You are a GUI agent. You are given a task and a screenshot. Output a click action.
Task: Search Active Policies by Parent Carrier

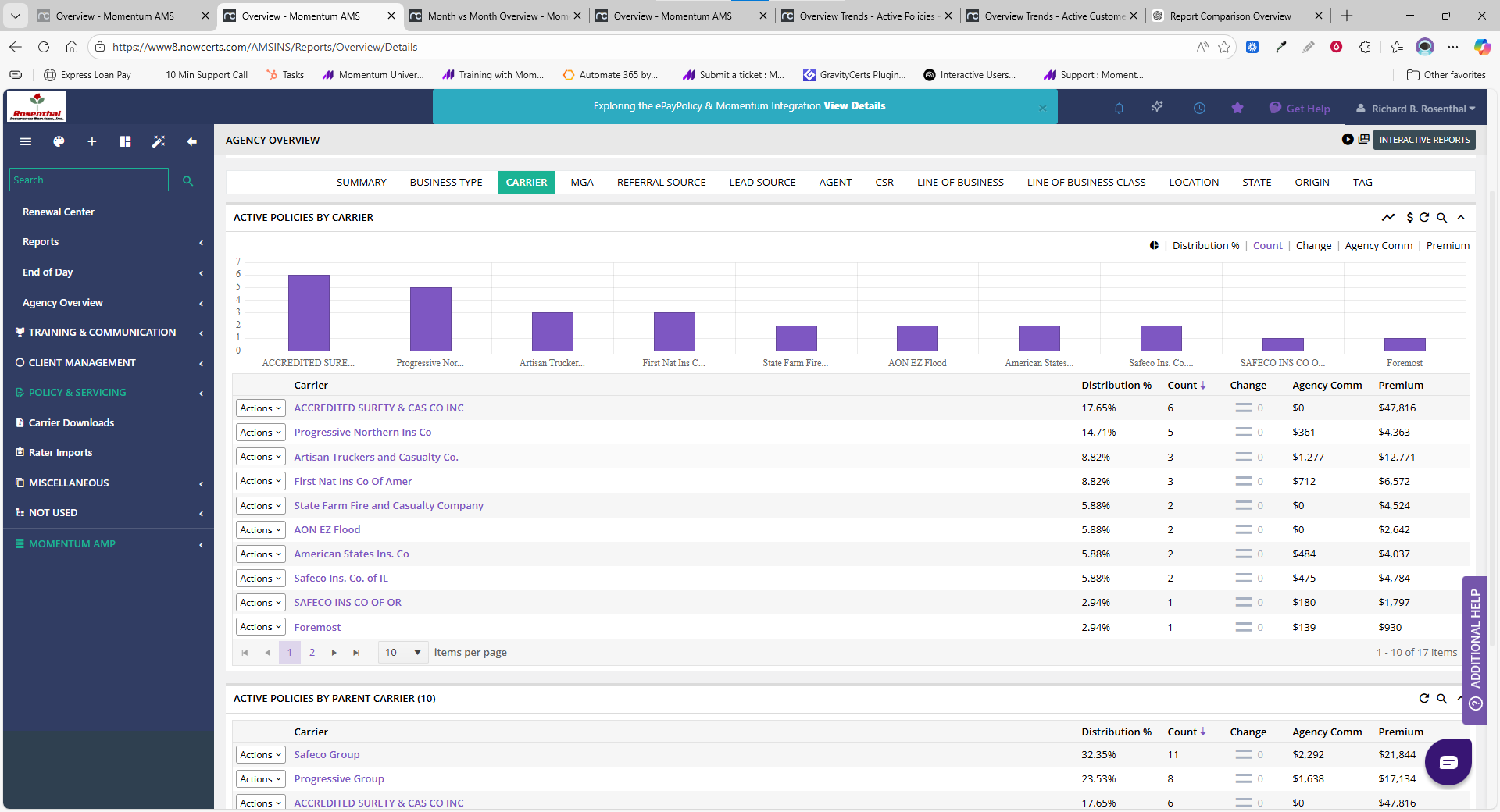click(x=1442, y=699)
